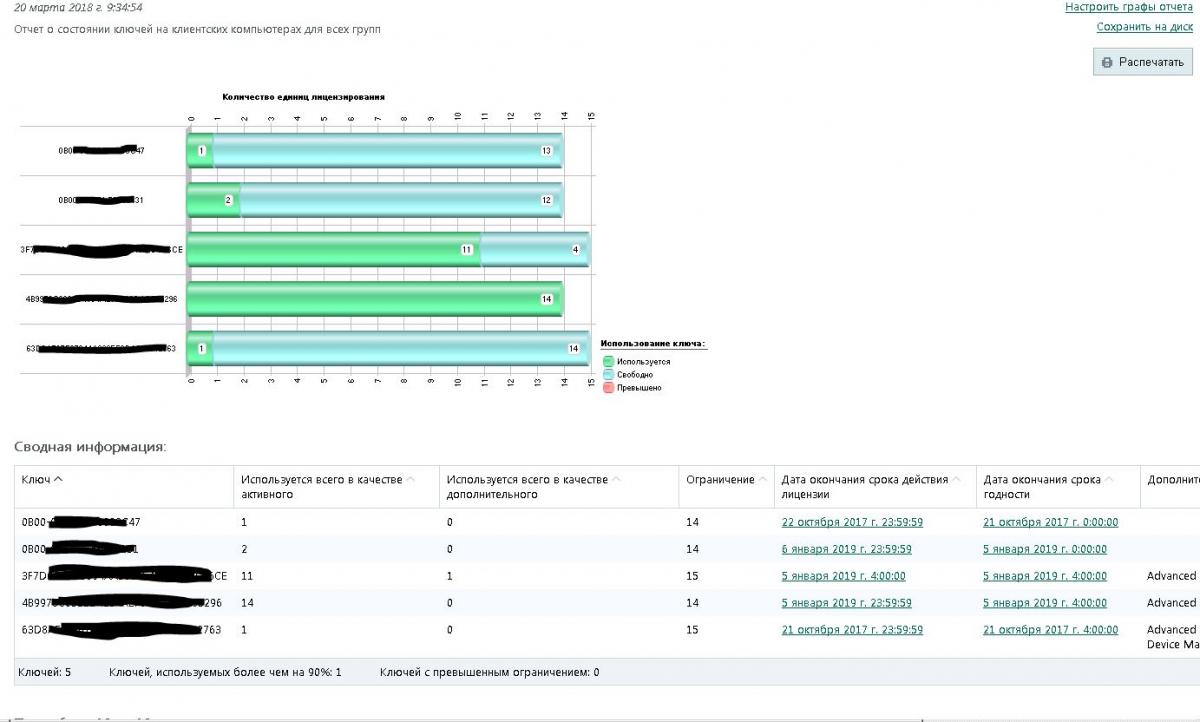Open license end date in 3F7D key row
1200x722 pixels.
tap(843, 576)
